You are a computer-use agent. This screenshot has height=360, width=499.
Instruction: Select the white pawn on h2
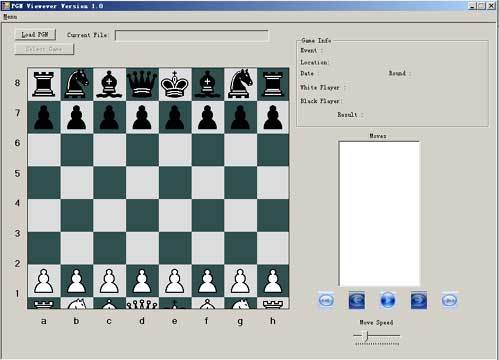coord(273,281)
